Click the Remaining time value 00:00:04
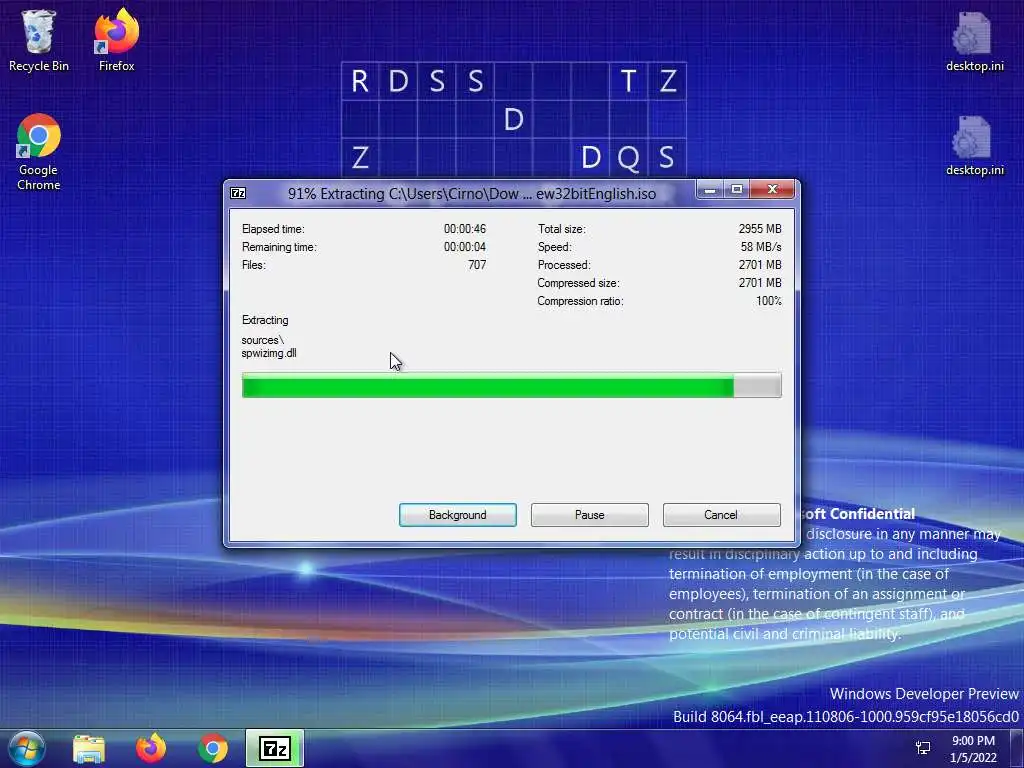 tap(465, 247)
